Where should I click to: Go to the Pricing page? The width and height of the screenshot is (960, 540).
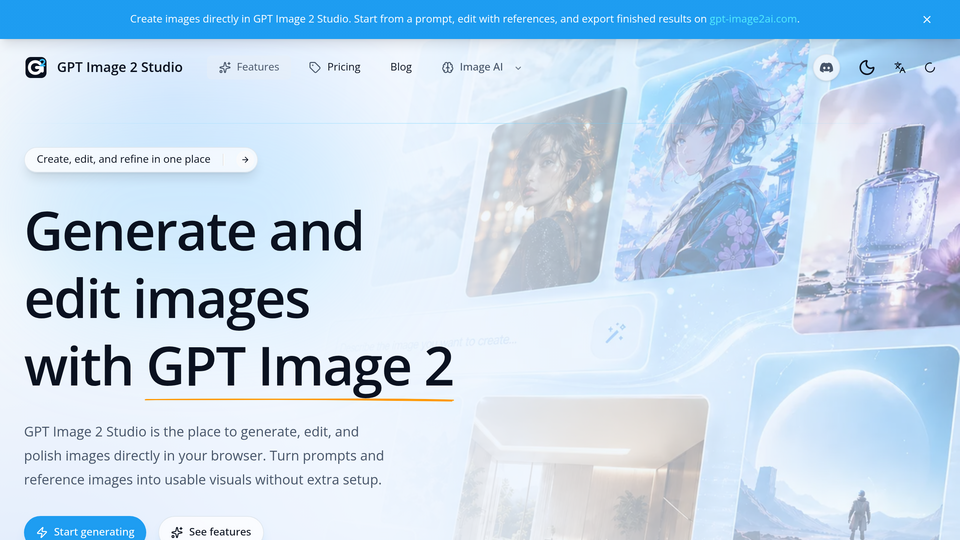tap(335, 67)
